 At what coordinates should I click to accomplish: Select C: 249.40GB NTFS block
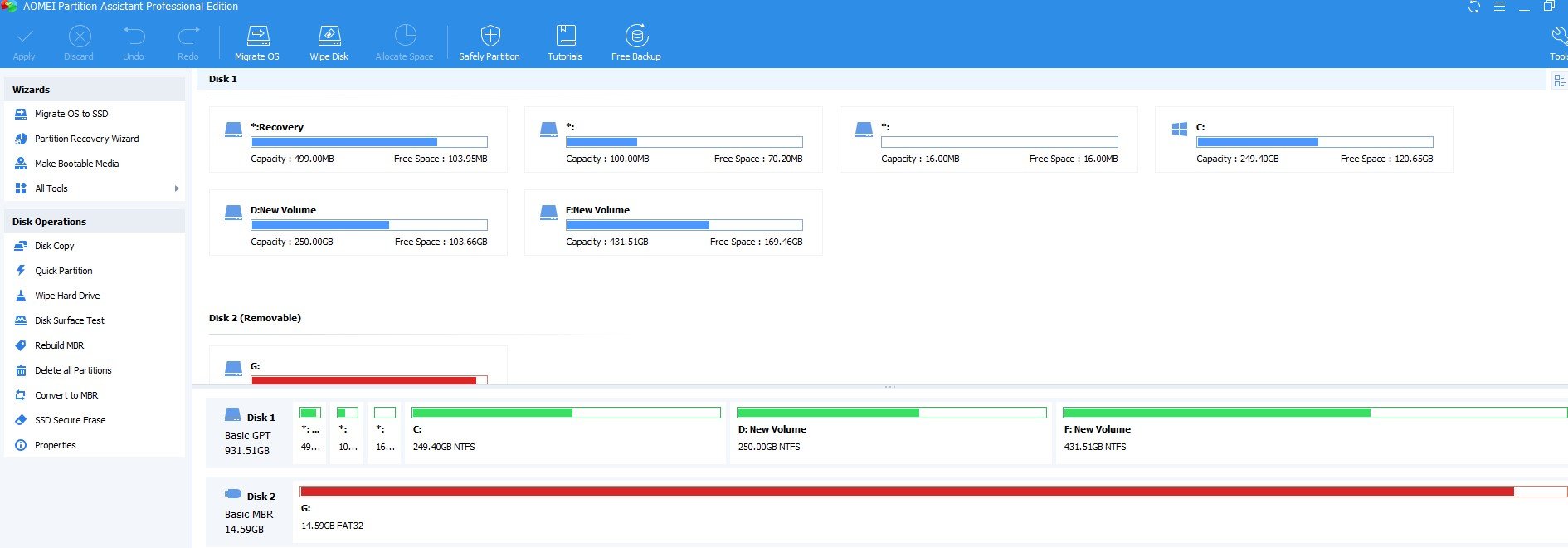pos(566,432)
